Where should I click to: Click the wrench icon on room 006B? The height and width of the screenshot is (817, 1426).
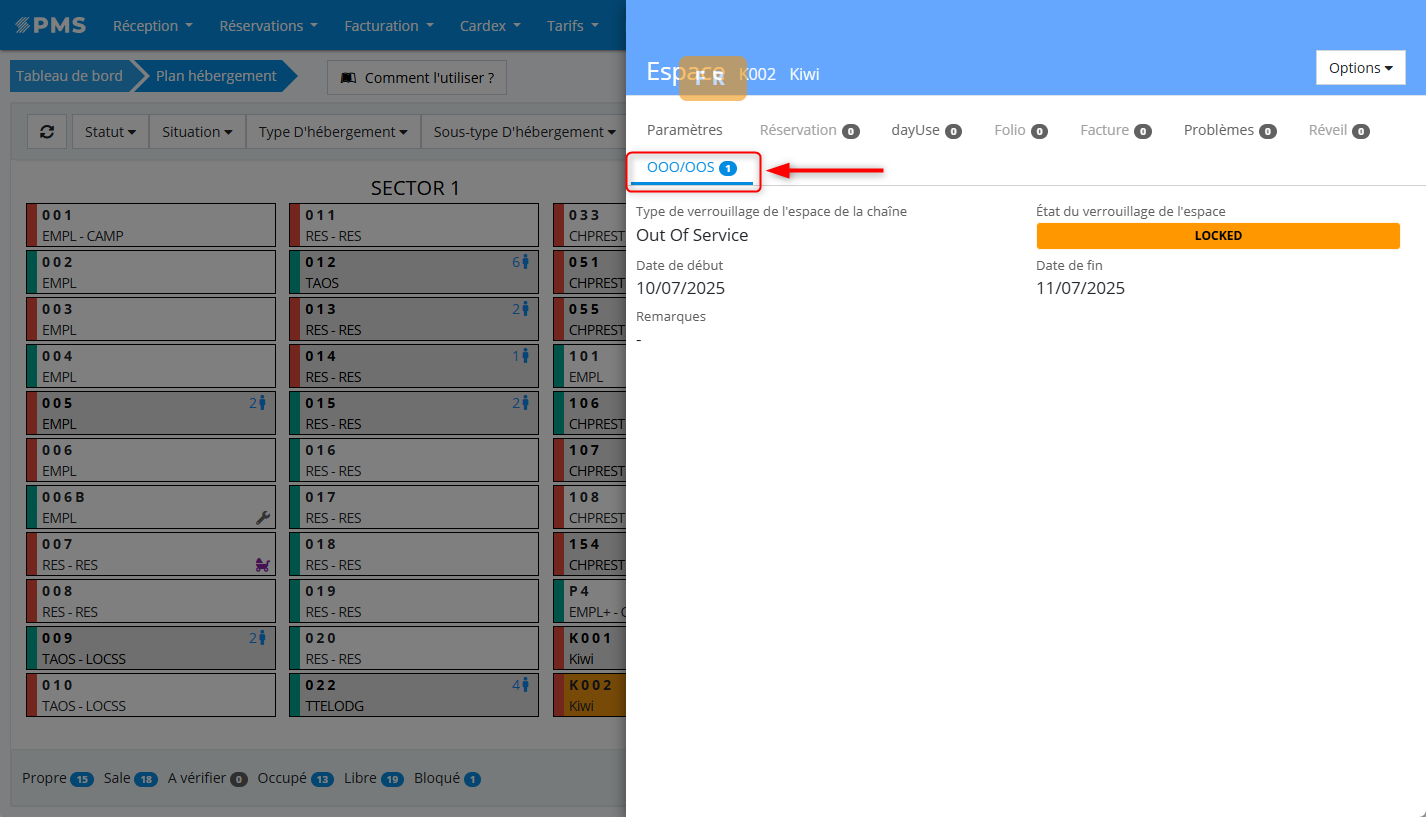pos(263,517)
